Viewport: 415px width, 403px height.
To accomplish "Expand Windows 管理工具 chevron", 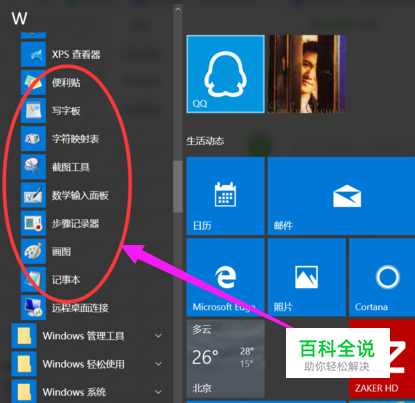I will point(159,336).
